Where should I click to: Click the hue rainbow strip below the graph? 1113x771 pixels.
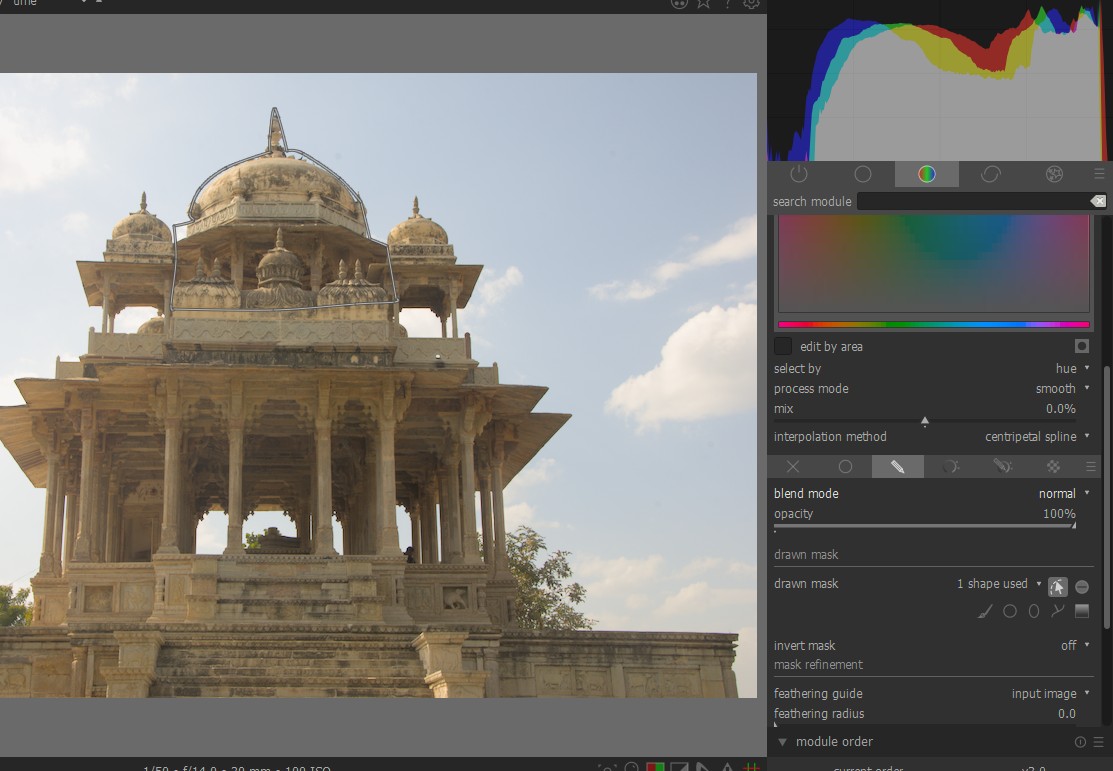pyautogui.click(x=933, y=324)
